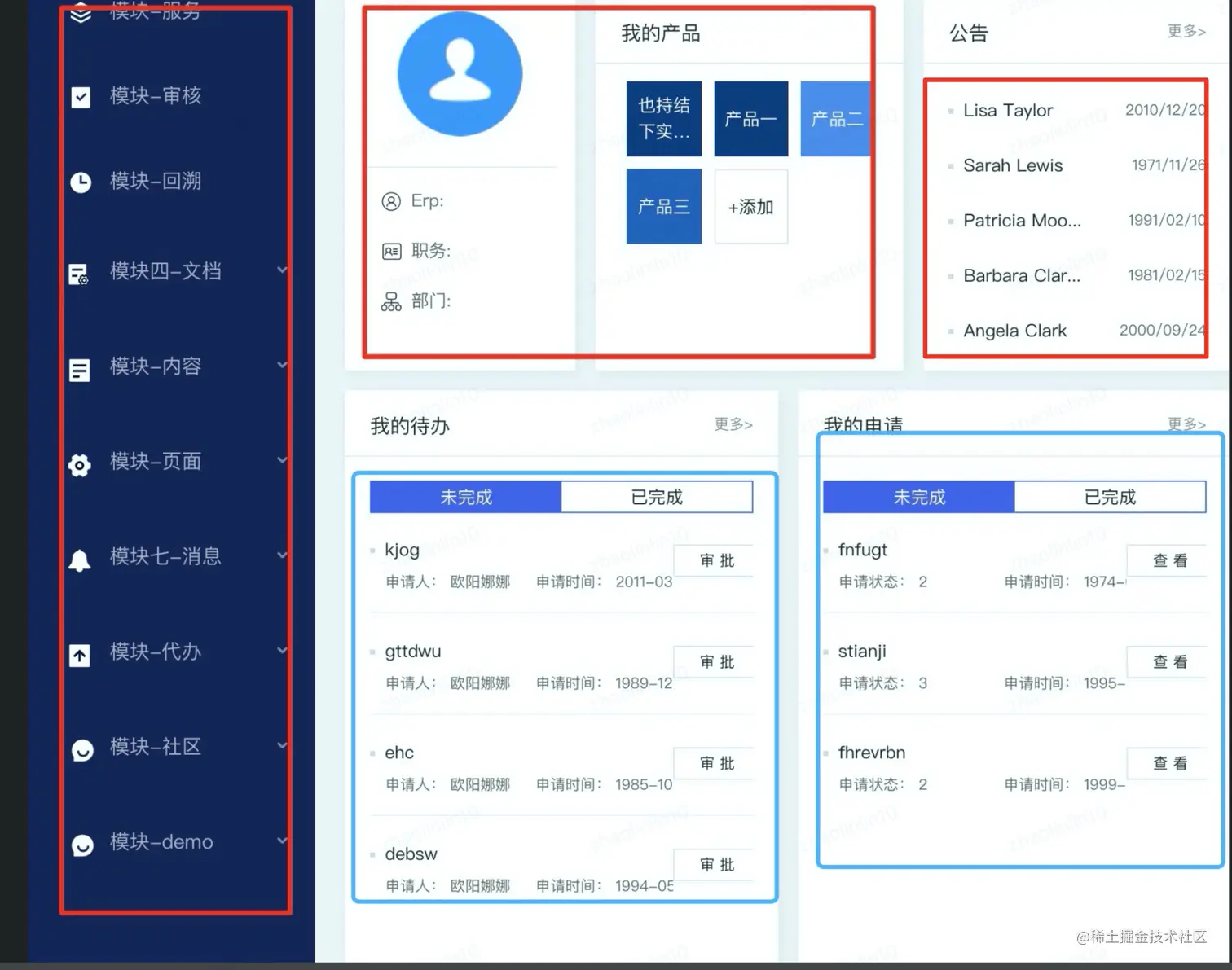Click 查看 button for stianji application
This screenshot has width=1232, height=970.
(1170, 662)
